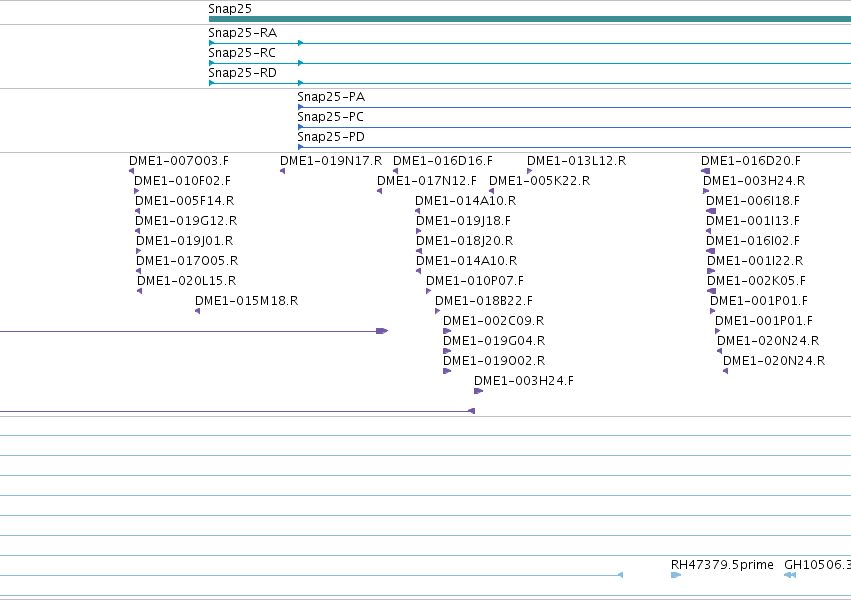Select the DME1-013L12.R label

576,161
